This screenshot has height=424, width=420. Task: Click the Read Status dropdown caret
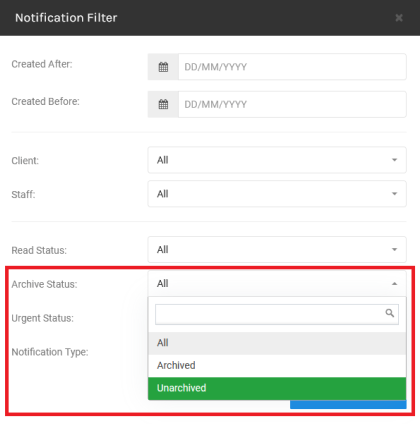pos(394,249)
